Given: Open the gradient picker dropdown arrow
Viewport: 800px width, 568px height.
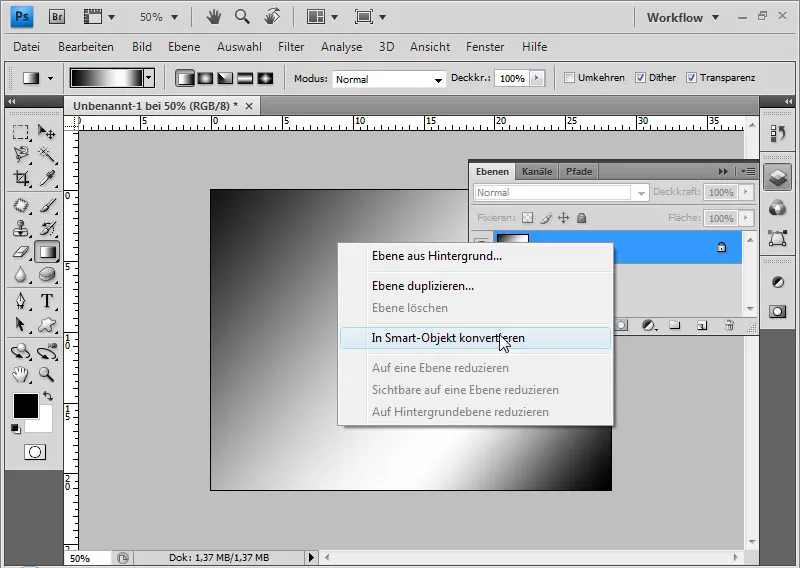Looking at the screenshot, I should point(148,78).
